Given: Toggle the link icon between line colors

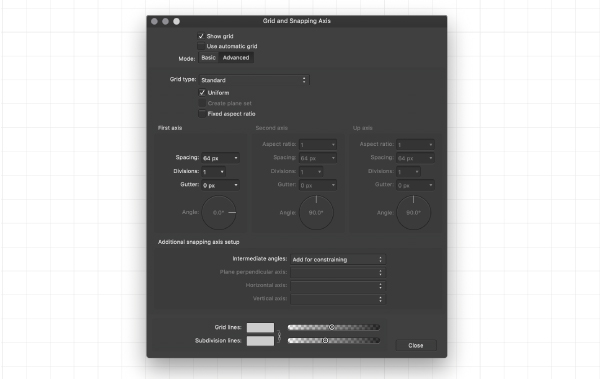Looking at the screenshot, I should pyautogui.click(x=279, y=336).
